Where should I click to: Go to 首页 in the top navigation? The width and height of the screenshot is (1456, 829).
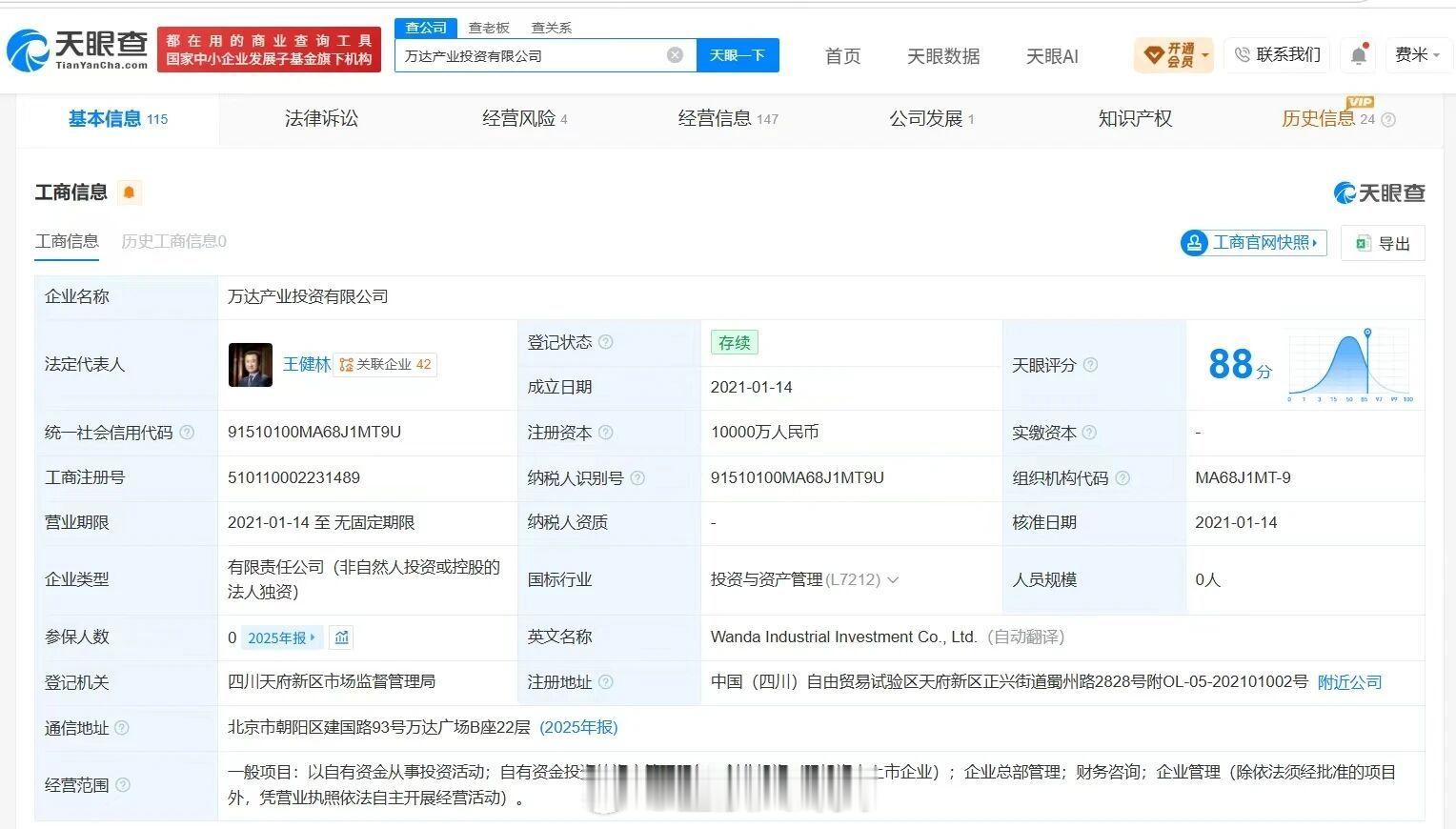pos(842,56)
